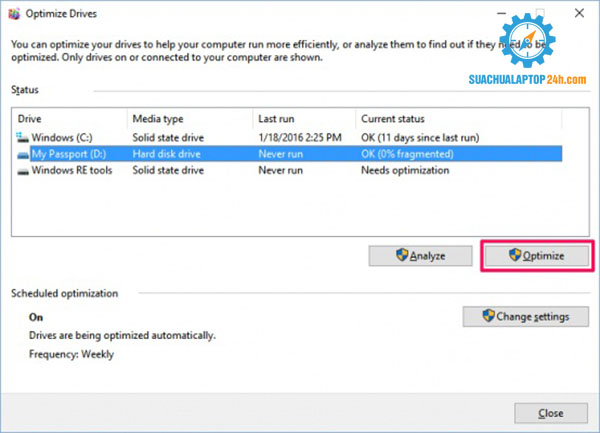Screen dimensions: 600x433
Task: Click the My Passport (D:) drive icon
Action: coord(23,154)
